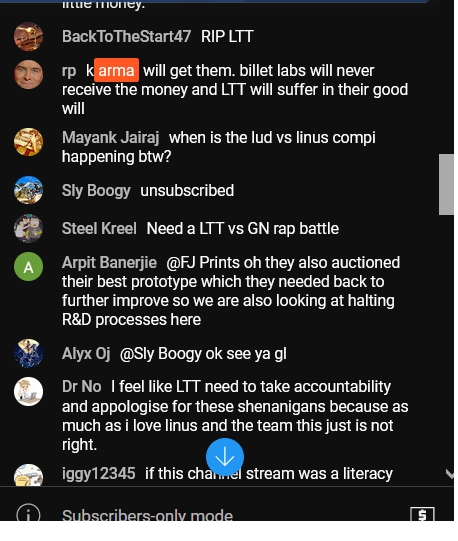Open Mayank Jairaj's avatar image
This screenshot has width=458, height=541.
pyautogui.click(x=28, y=142)
